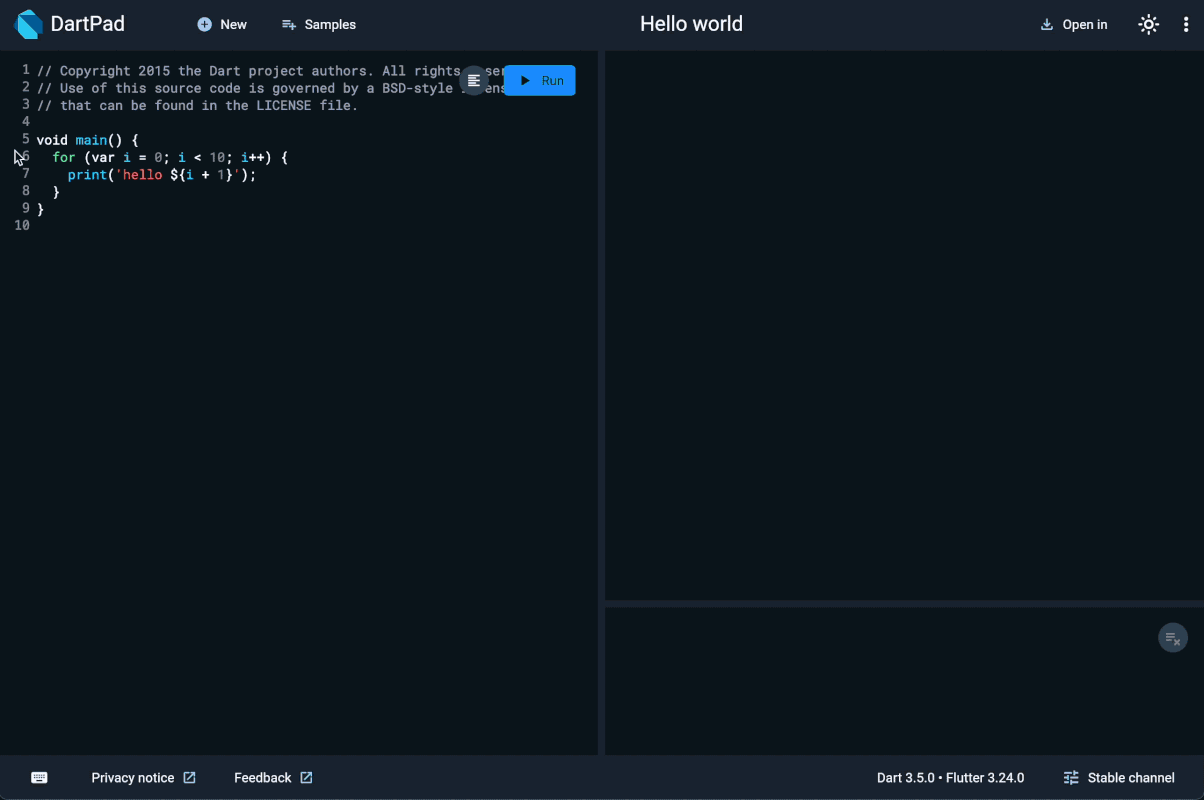Clear the console output icon
The height and width of the screenshot is (800, 1204).
[1172, 637]
